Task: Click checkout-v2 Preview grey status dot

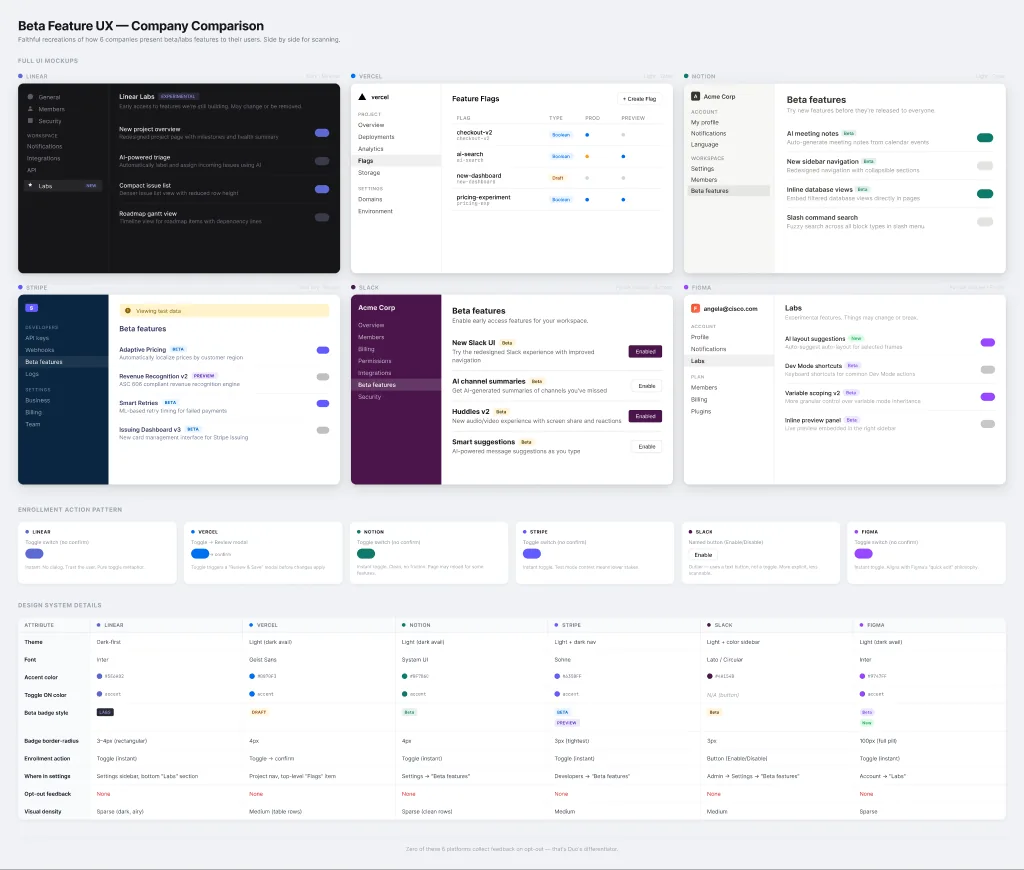Action: point(623,135)
